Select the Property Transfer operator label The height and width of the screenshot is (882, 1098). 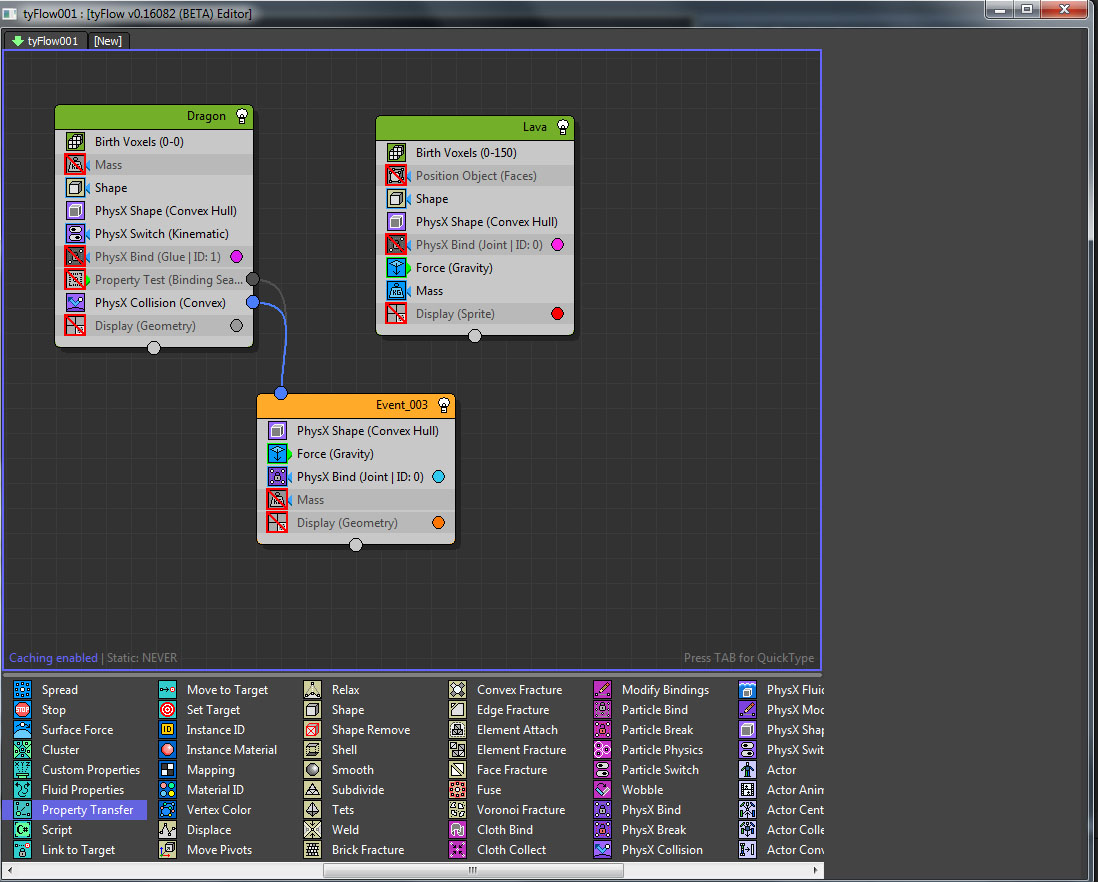click(x=88, y=810)
